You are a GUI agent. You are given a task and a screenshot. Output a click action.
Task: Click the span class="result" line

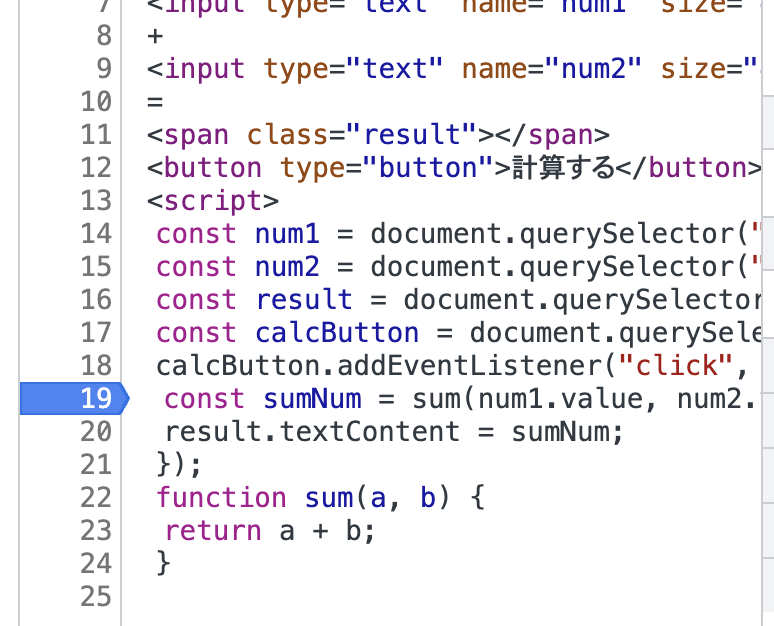click(378, 134)
